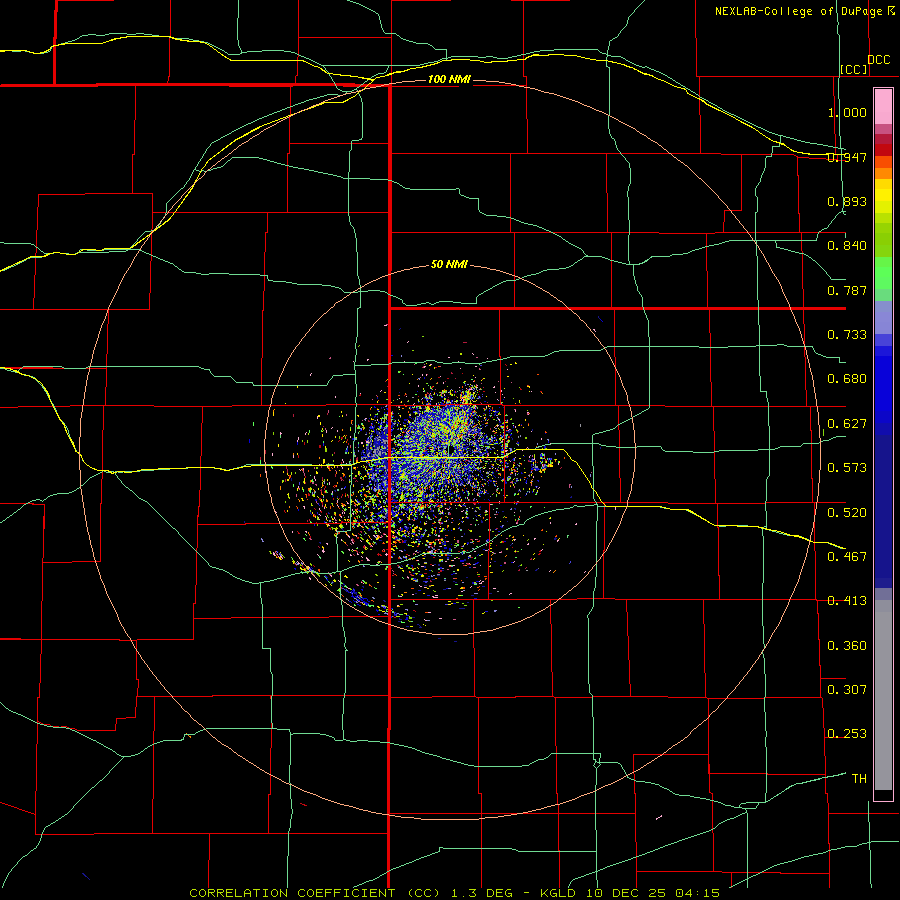Click the DCC label above the color scale
This screenshot has width=900, height=900.
pos(878,60)
